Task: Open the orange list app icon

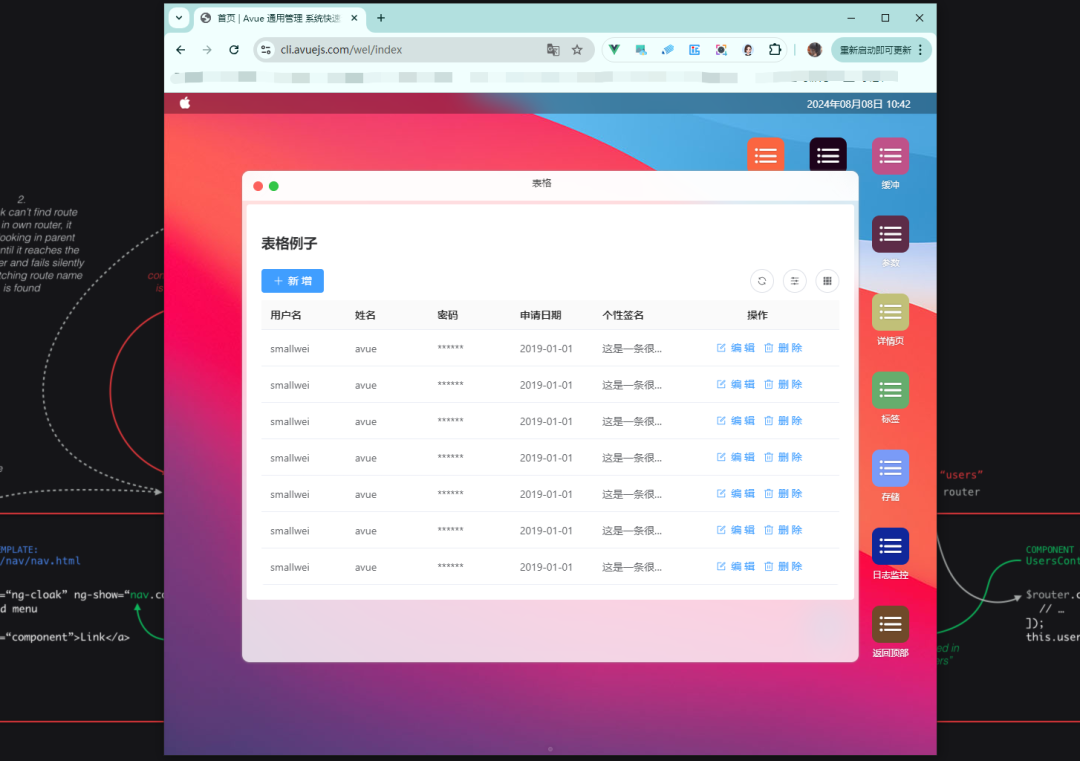Action: 765,155
